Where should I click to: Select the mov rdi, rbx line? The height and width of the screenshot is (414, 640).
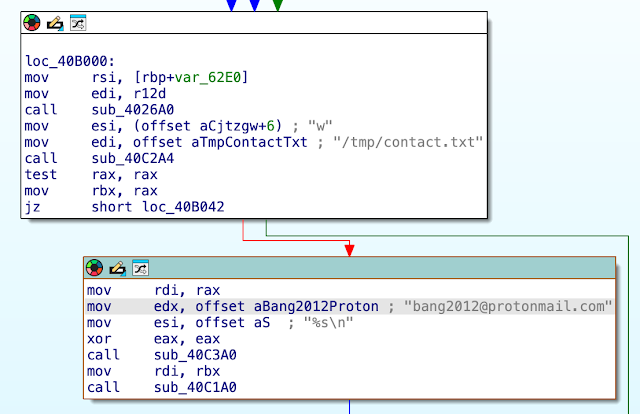153,371
